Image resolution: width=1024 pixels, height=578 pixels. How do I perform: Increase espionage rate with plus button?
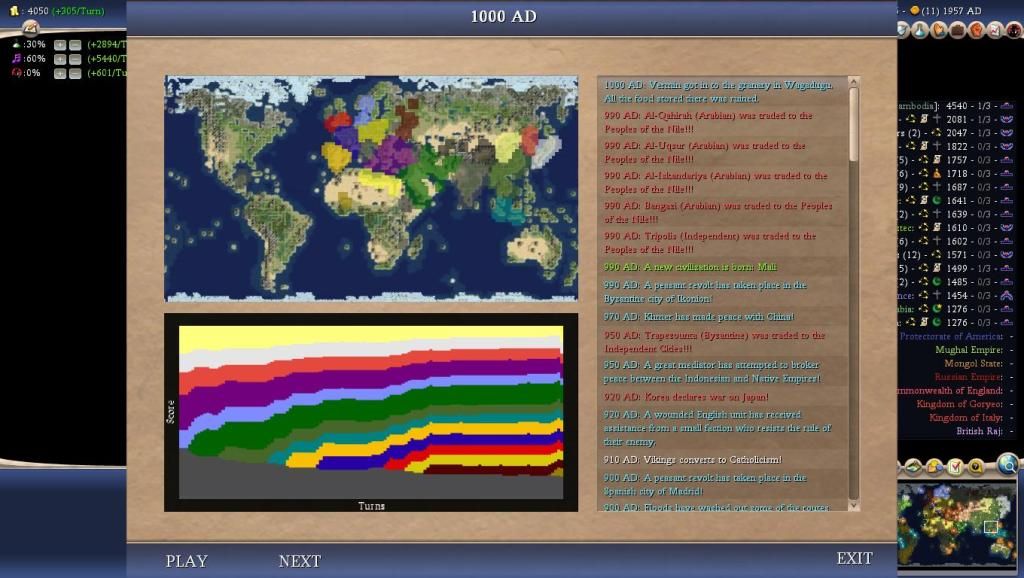pyautogui.click(x=60, y=74)
